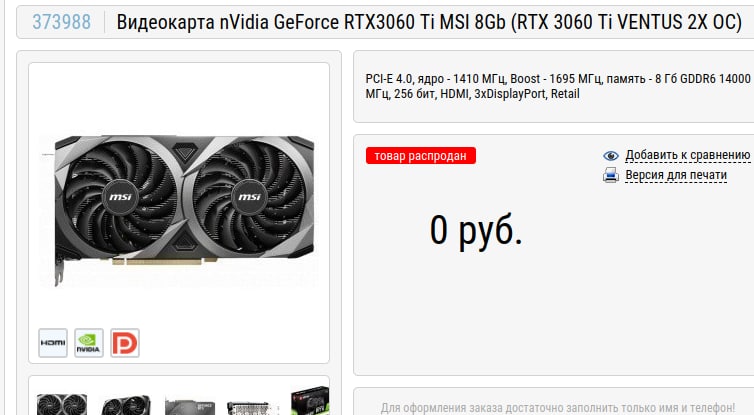Click the '0 руб.' price text
Screen dimensions: 754x415
click(476, 231)
